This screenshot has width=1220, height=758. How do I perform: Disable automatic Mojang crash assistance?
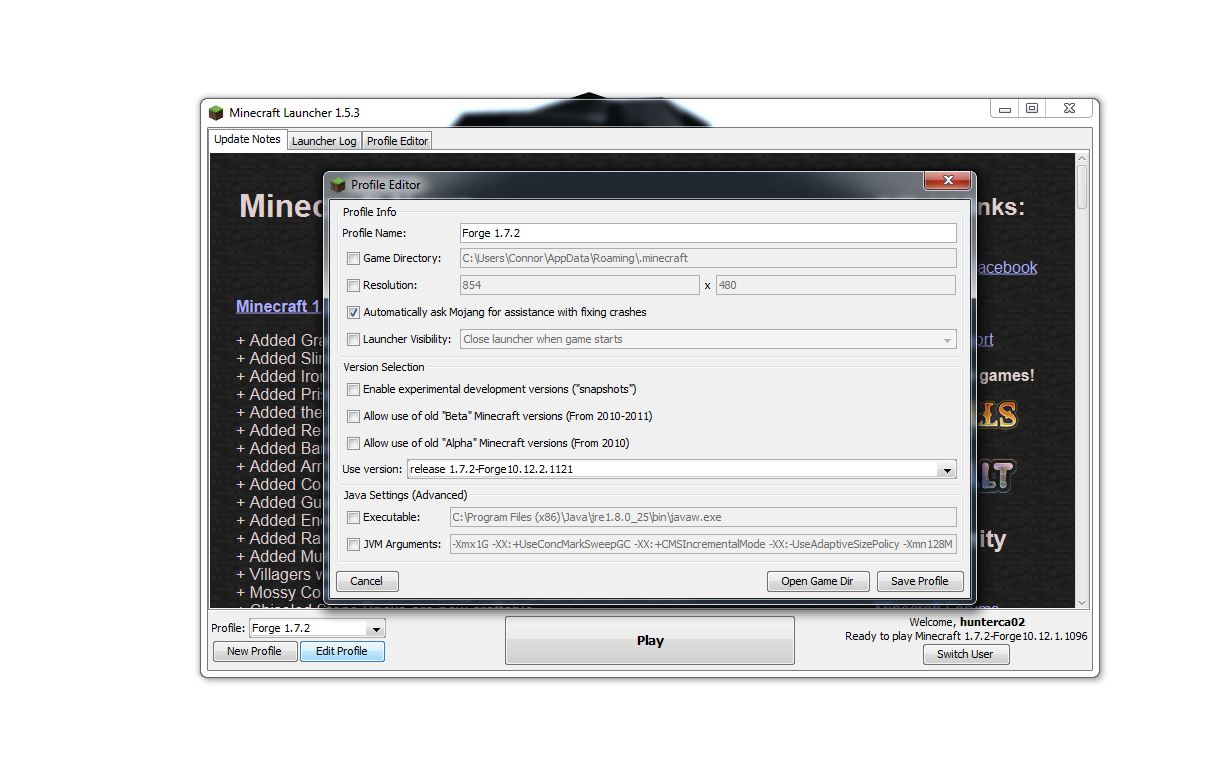[353, 312]
